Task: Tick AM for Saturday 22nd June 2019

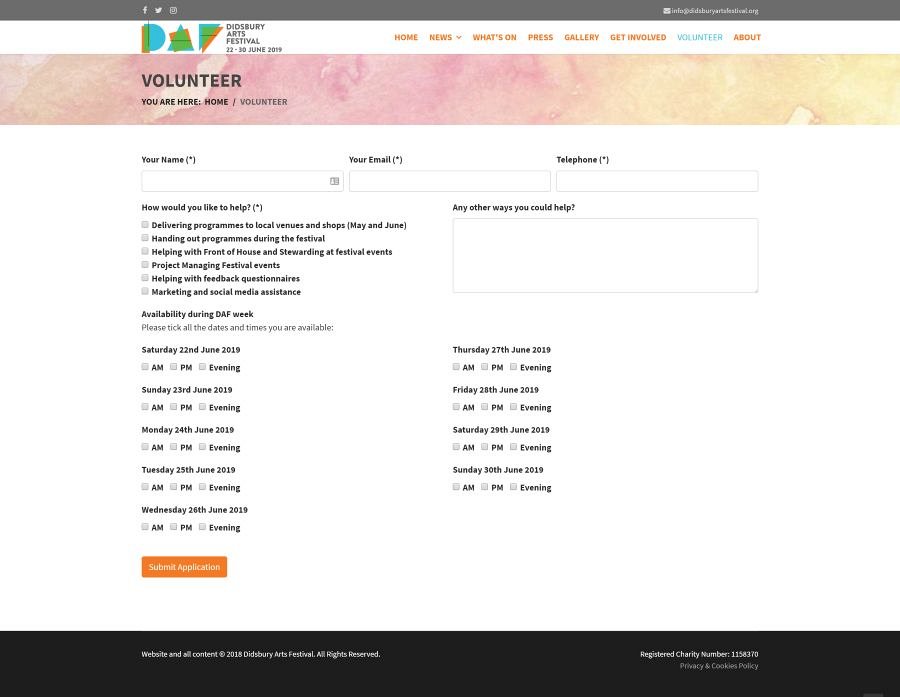Action: click(145, 367)
